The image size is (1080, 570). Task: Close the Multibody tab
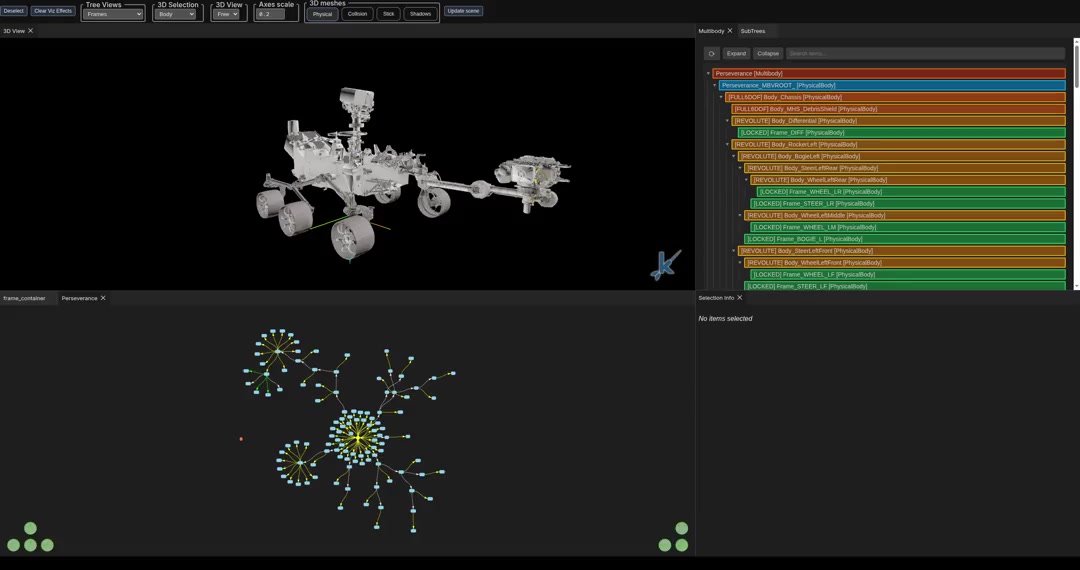[730, 31]
